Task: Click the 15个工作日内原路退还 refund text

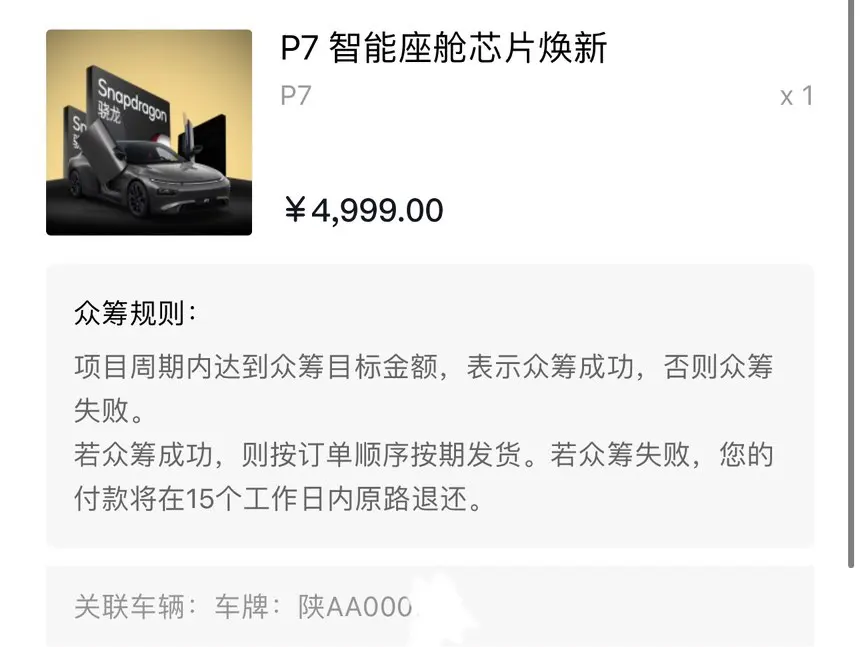Action: click(336, 498)
